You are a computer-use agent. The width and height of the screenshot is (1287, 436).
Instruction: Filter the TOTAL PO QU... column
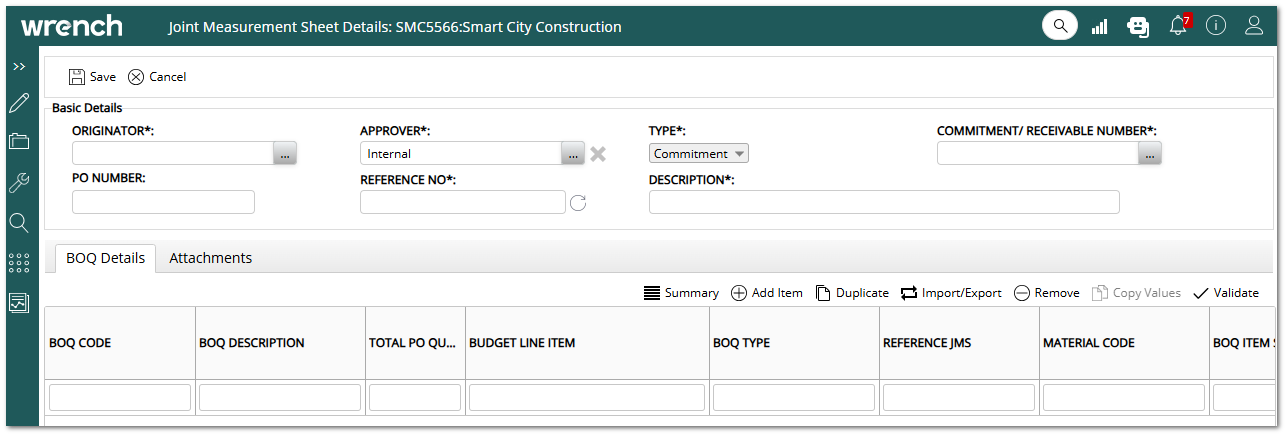tap(415, 398)
